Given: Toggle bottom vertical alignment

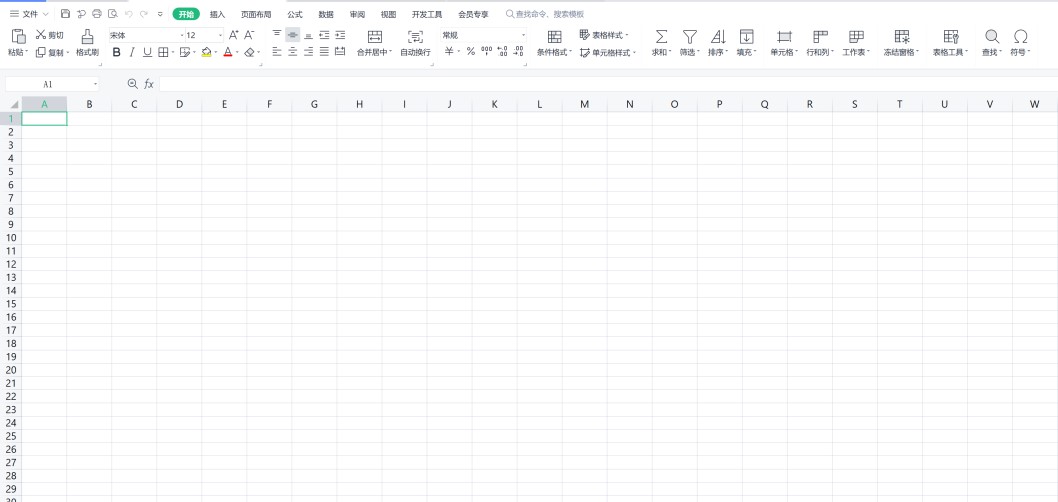Looking at the screenshot, I should (308, 35).
